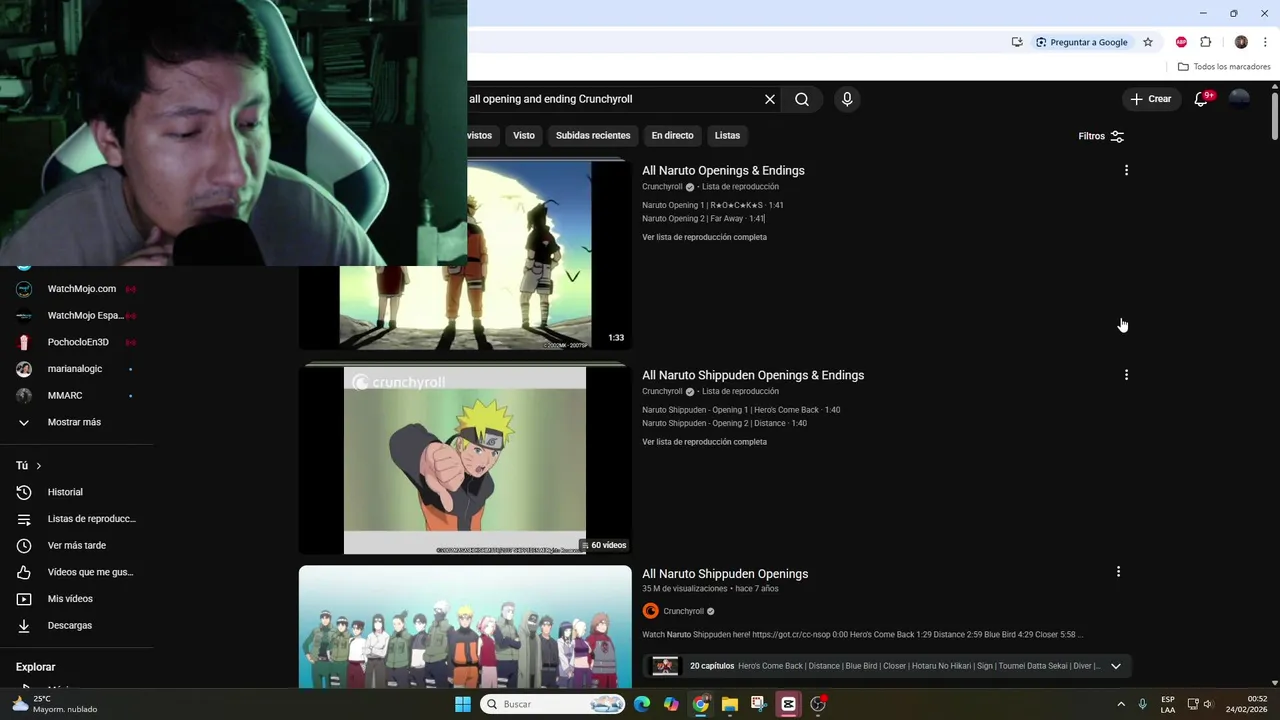Open the Tú section chevron
Screen dimensions: 1280x720
39,466
